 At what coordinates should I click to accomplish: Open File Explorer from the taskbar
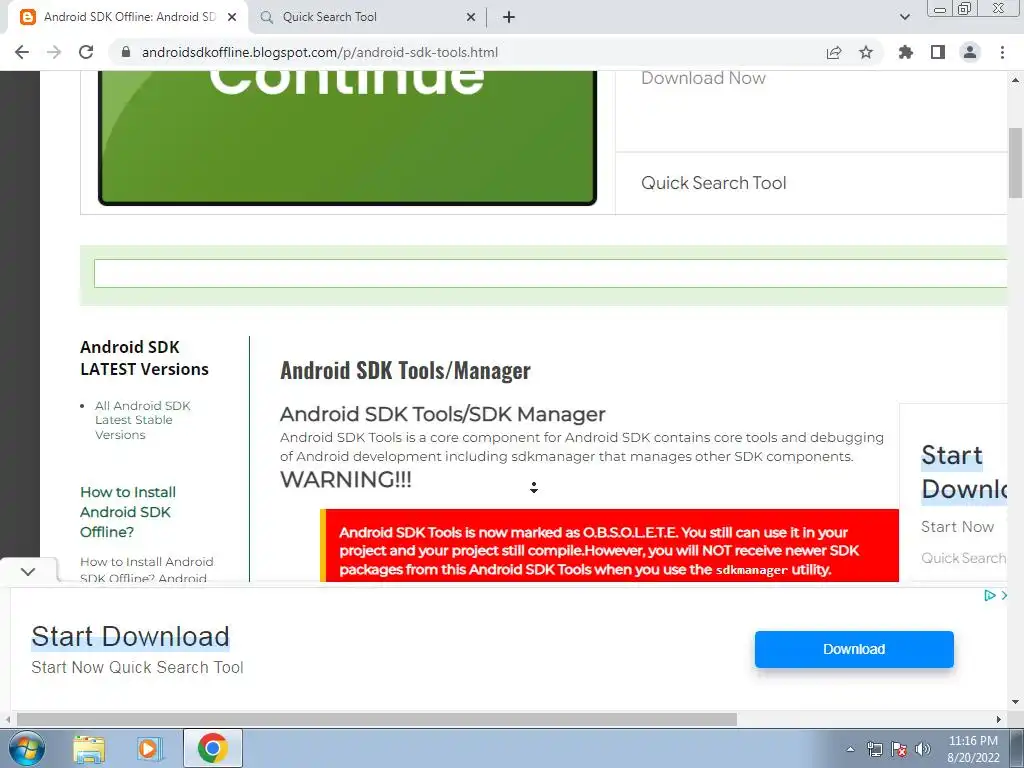pyautogui.click(x=89, y=749)
